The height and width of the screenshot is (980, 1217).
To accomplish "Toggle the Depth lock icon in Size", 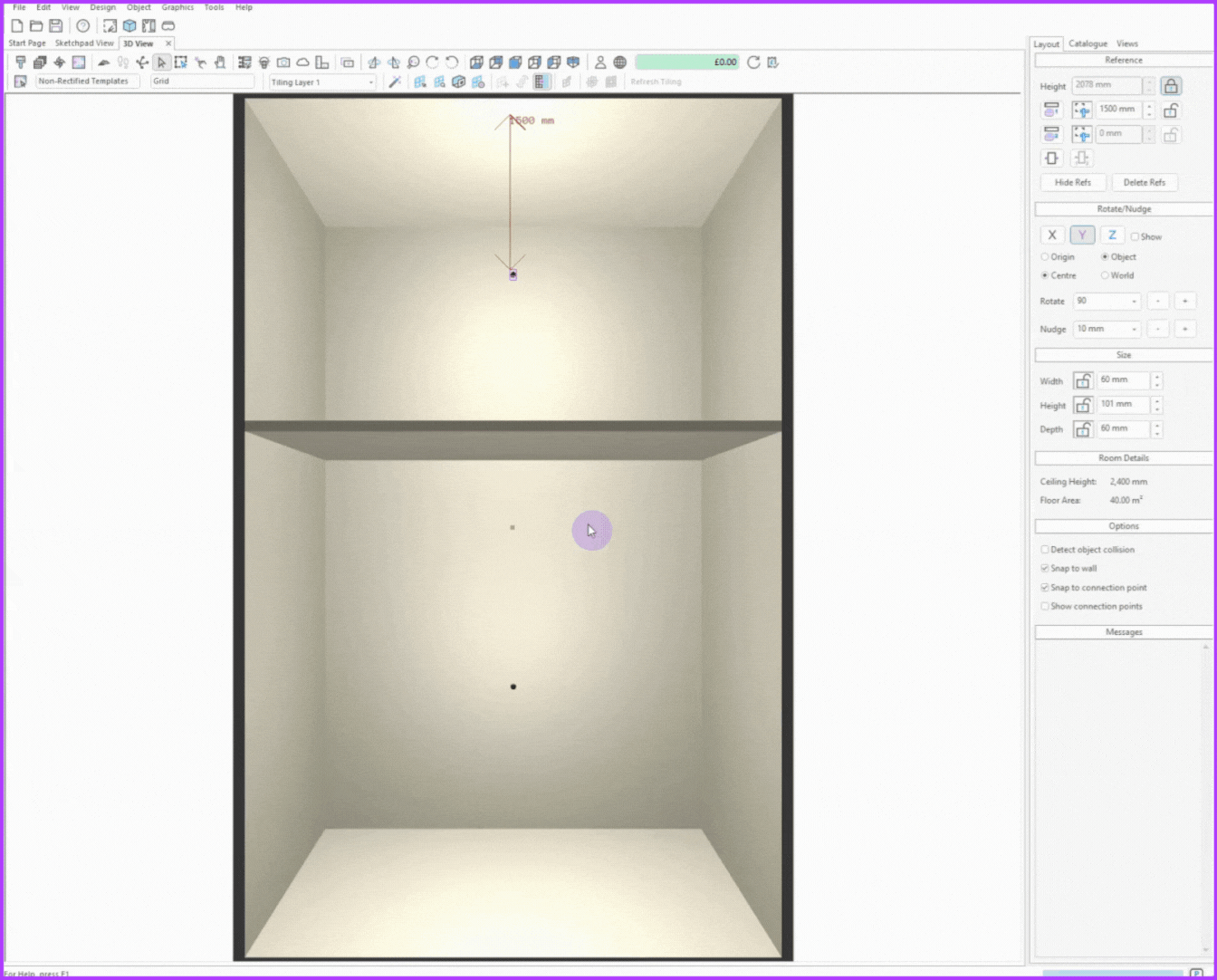I will click(x=1083, y=429).
